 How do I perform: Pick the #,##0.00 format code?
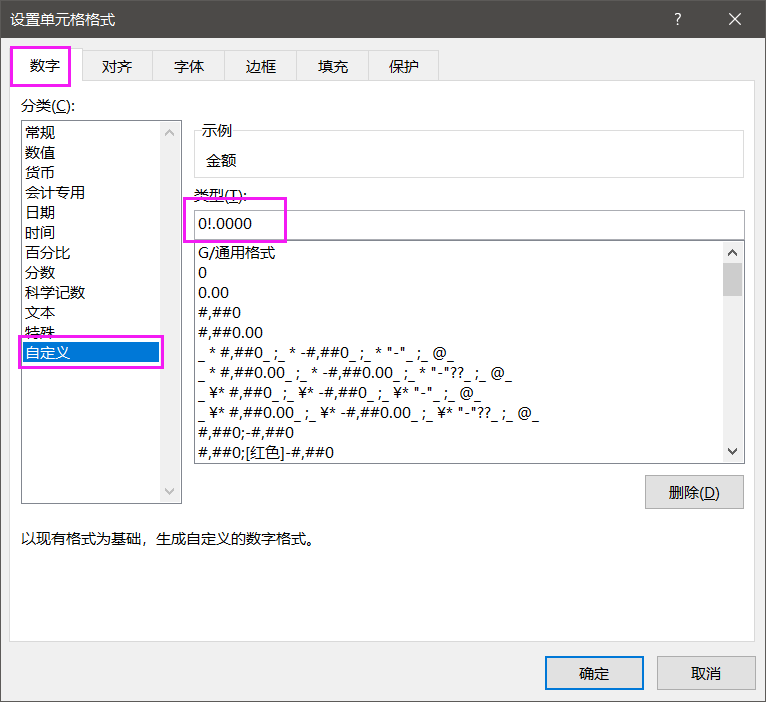pyautogui.click(x=459, y=333)
